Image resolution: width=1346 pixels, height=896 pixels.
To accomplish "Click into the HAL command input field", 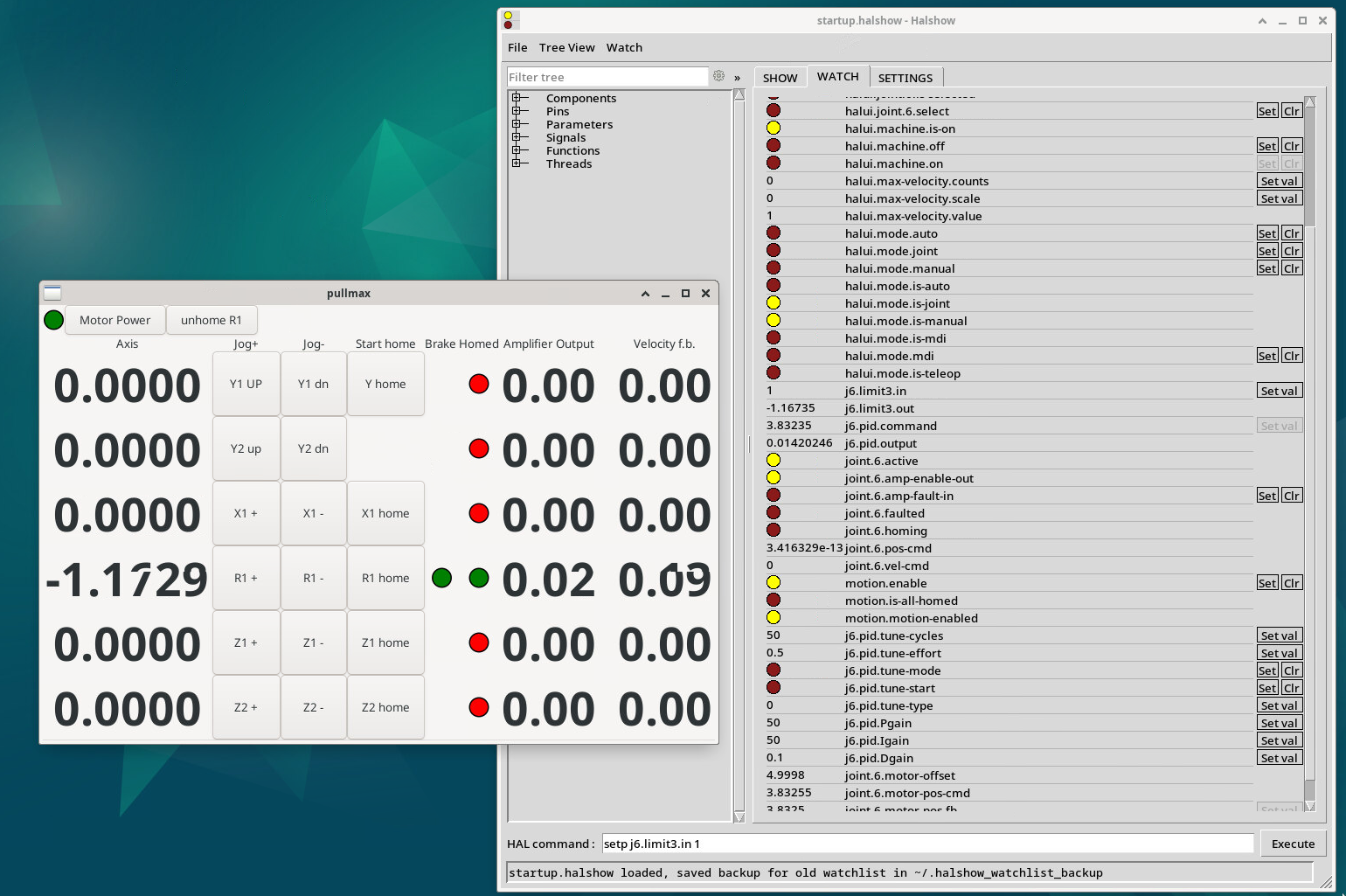I will point(926,844).
